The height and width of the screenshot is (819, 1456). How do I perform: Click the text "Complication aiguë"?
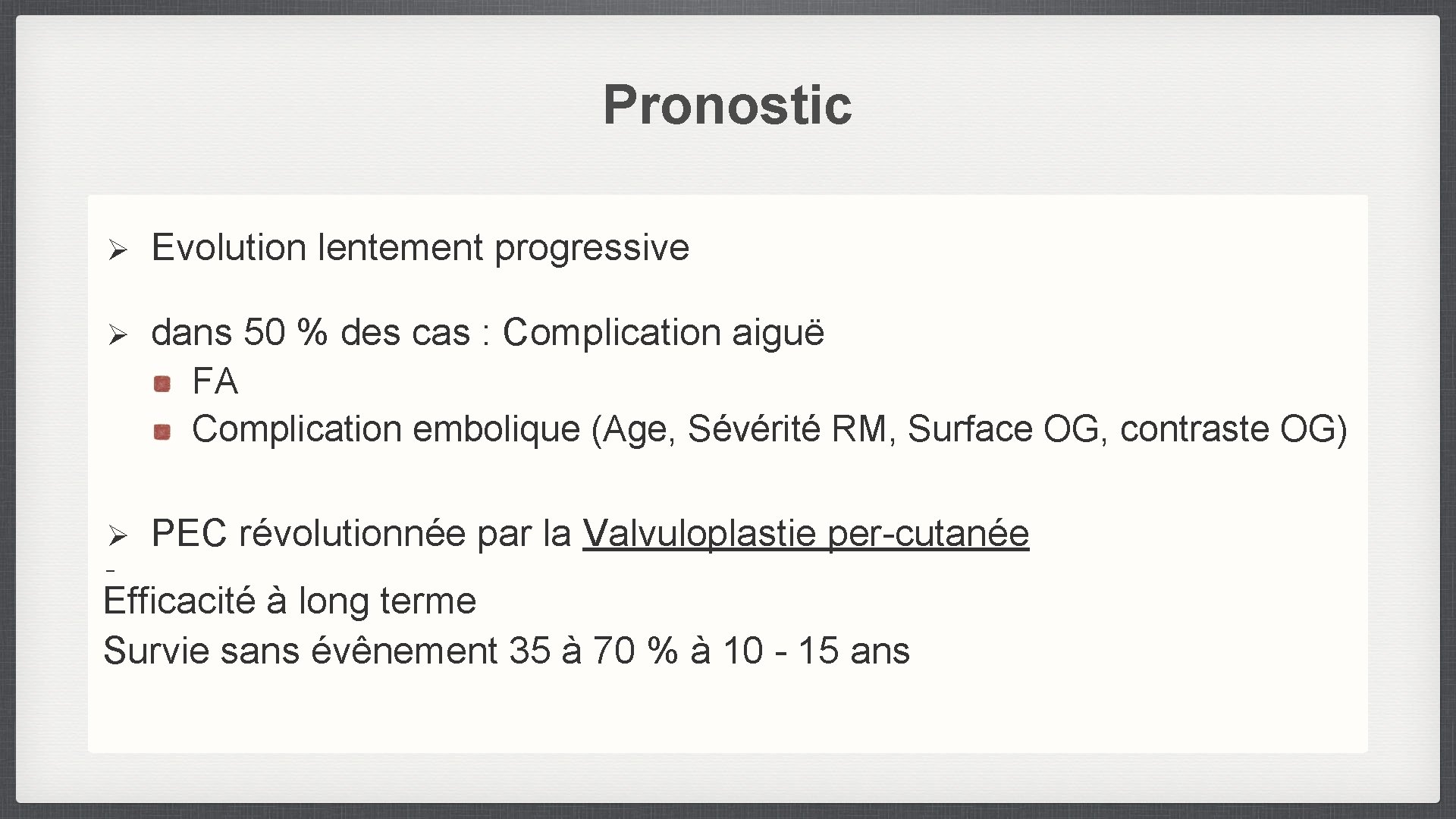point(663,333)
